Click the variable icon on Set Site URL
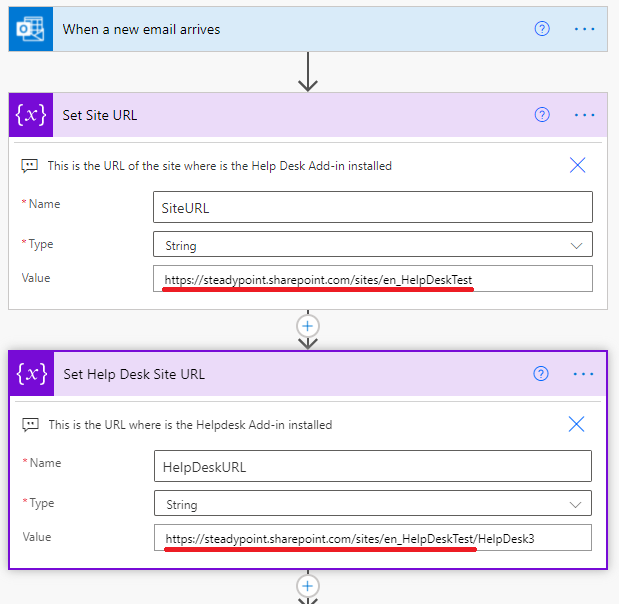Screen dimensions: 619x604 point(31,115)
